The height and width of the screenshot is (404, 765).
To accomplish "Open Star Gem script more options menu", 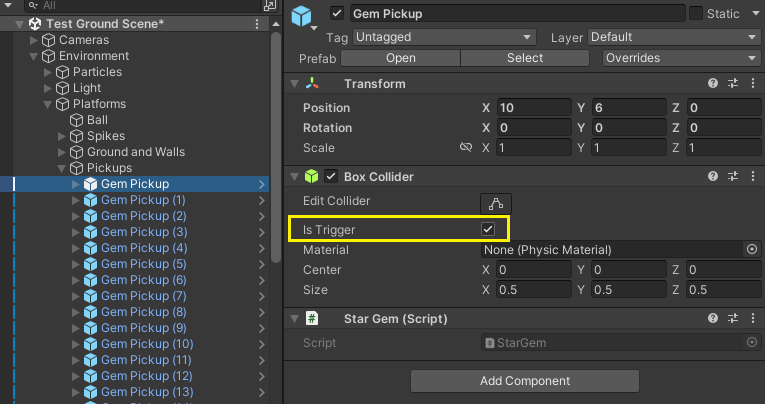I will (x=753, y=319).
